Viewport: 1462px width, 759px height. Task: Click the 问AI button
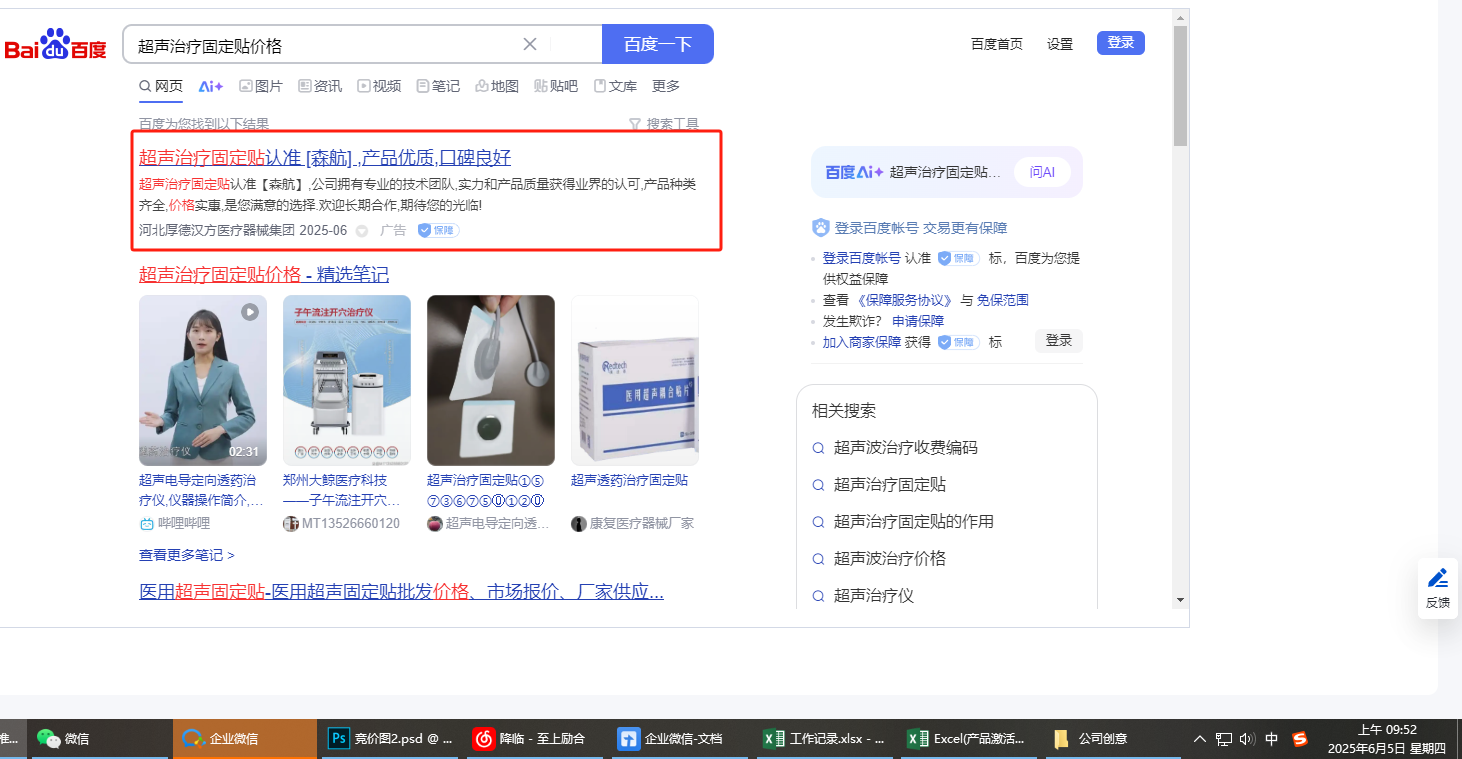[1042, 172]
